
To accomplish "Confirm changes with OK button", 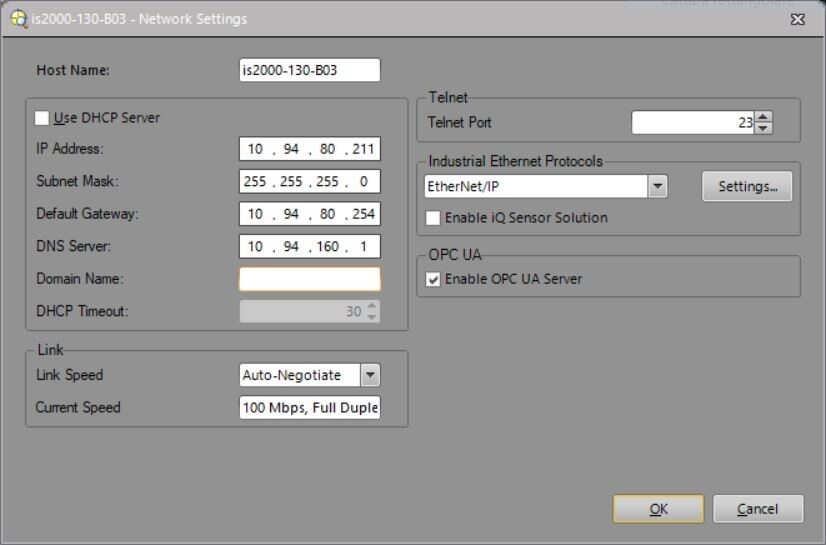I will coord(658,509).
